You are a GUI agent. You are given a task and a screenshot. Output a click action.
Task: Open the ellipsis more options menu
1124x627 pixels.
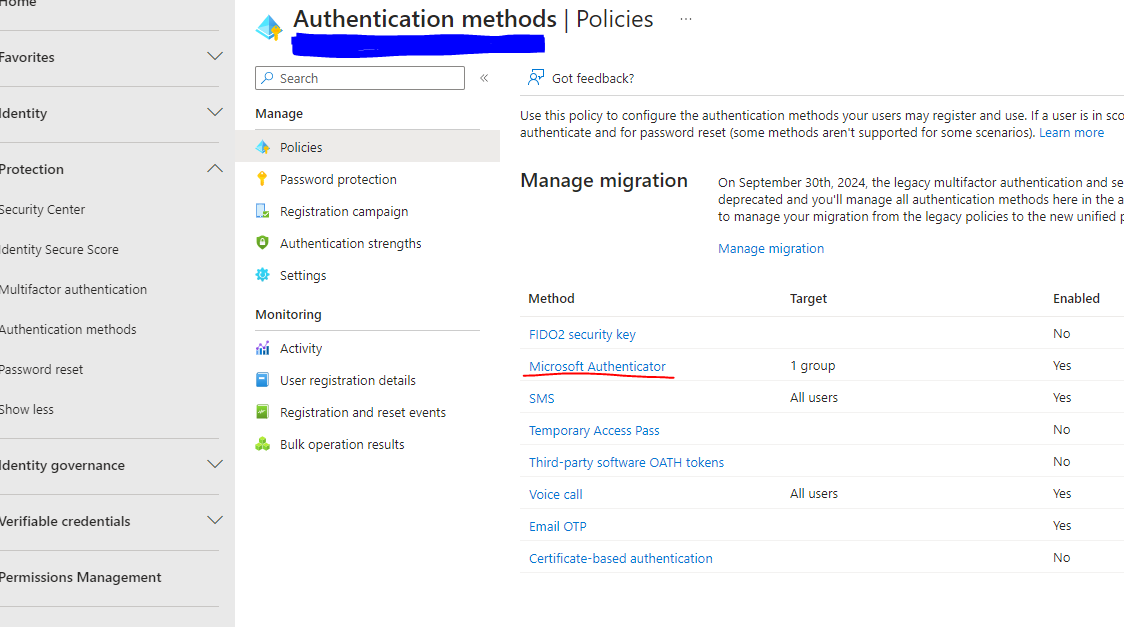686,19
